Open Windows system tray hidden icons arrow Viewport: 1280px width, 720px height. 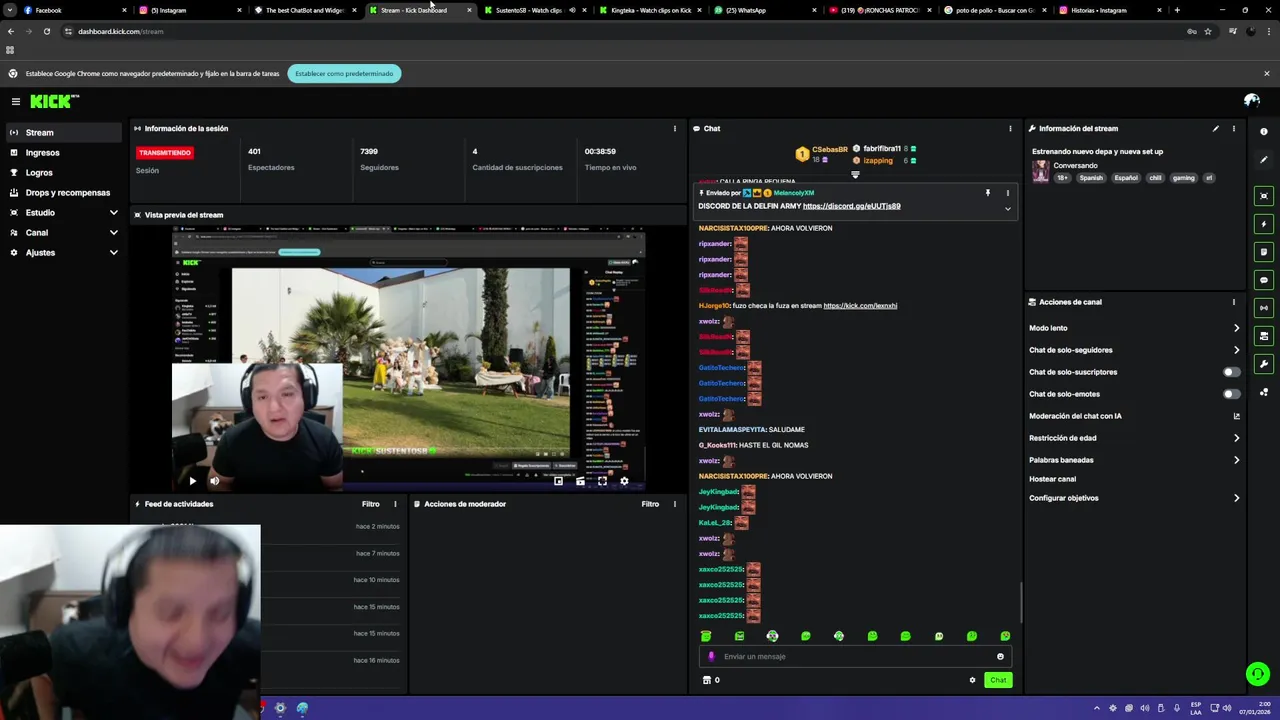click(x=1096, y=708)
